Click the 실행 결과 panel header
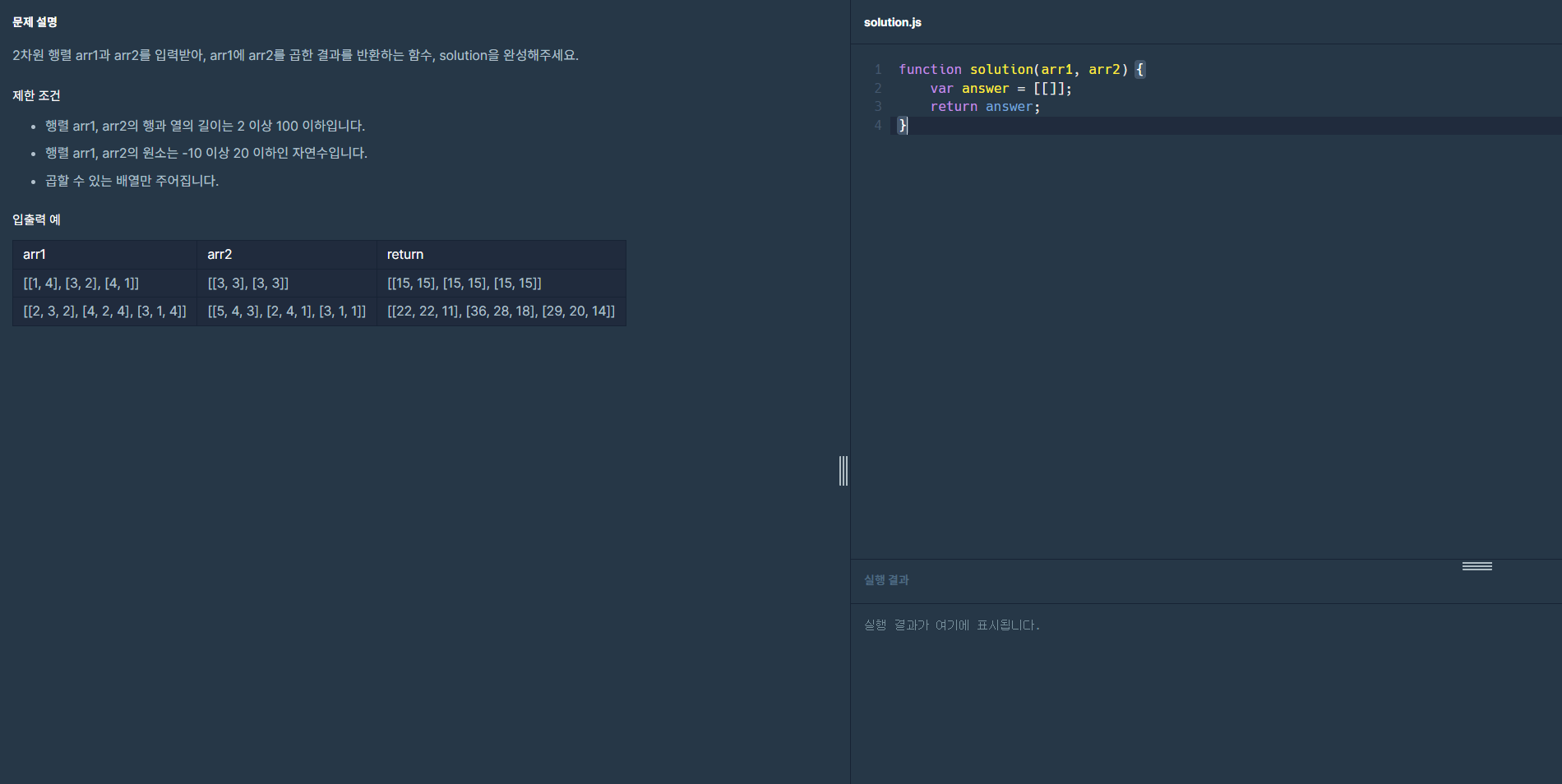The image size is (1562, 784). coord(886,580)
